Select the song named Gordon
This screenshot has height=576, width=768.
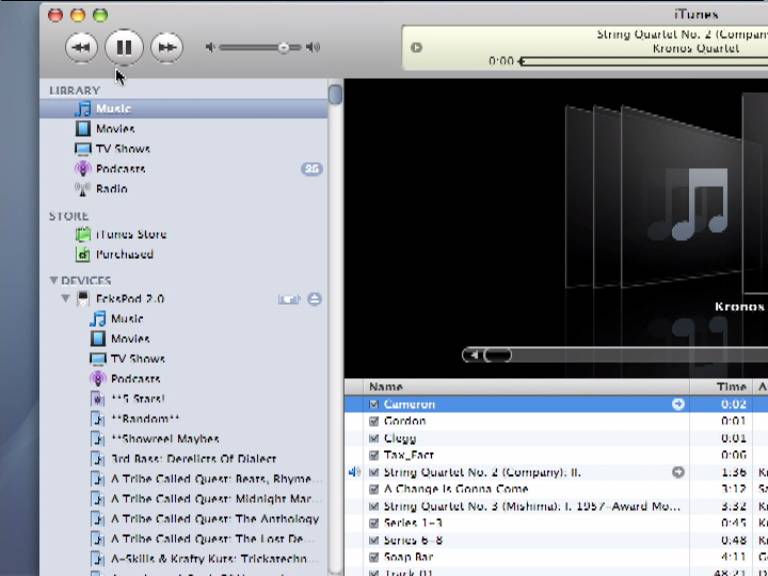405,421
